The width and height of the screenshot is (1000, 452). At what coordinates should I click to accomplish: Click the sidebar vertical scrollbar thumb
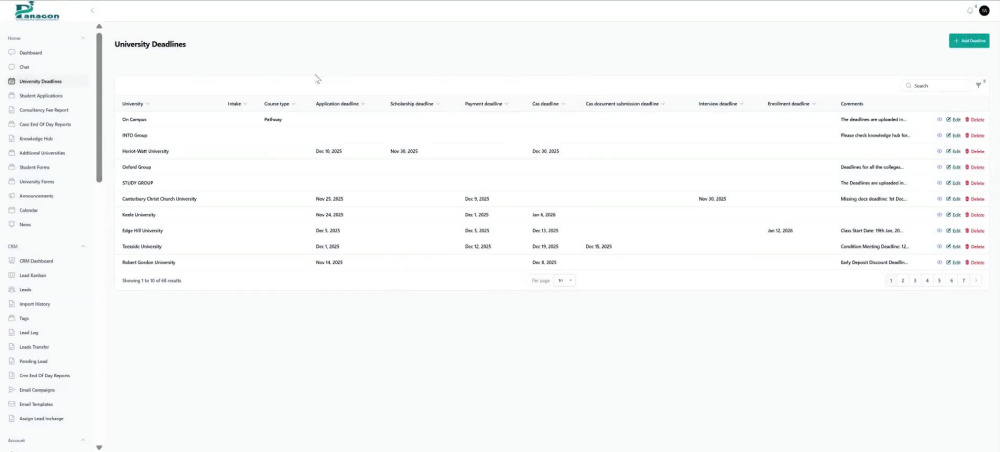point(99,107)
